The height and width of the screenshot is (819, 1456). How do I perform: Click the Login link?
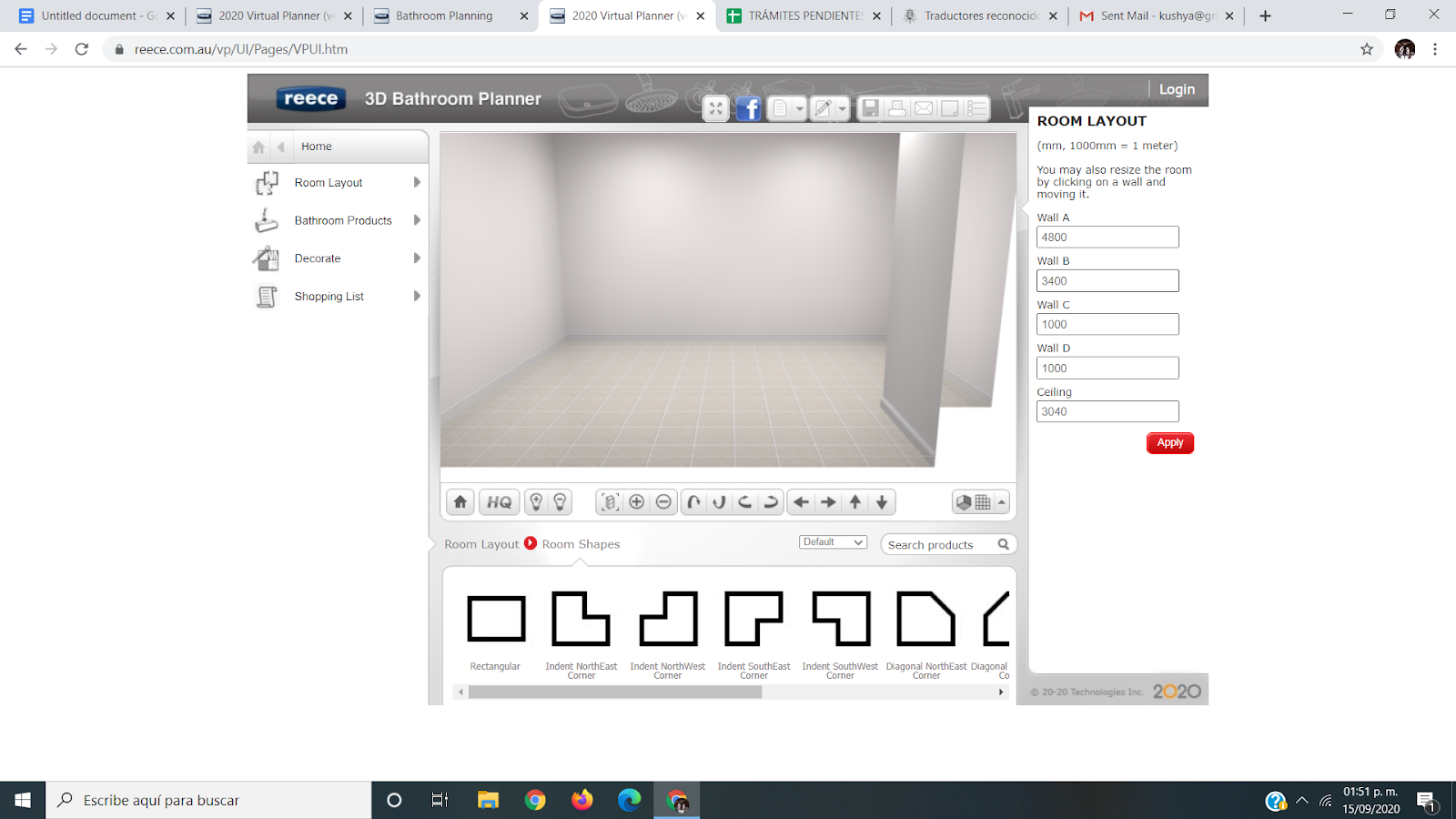(x=1177, y=89)
